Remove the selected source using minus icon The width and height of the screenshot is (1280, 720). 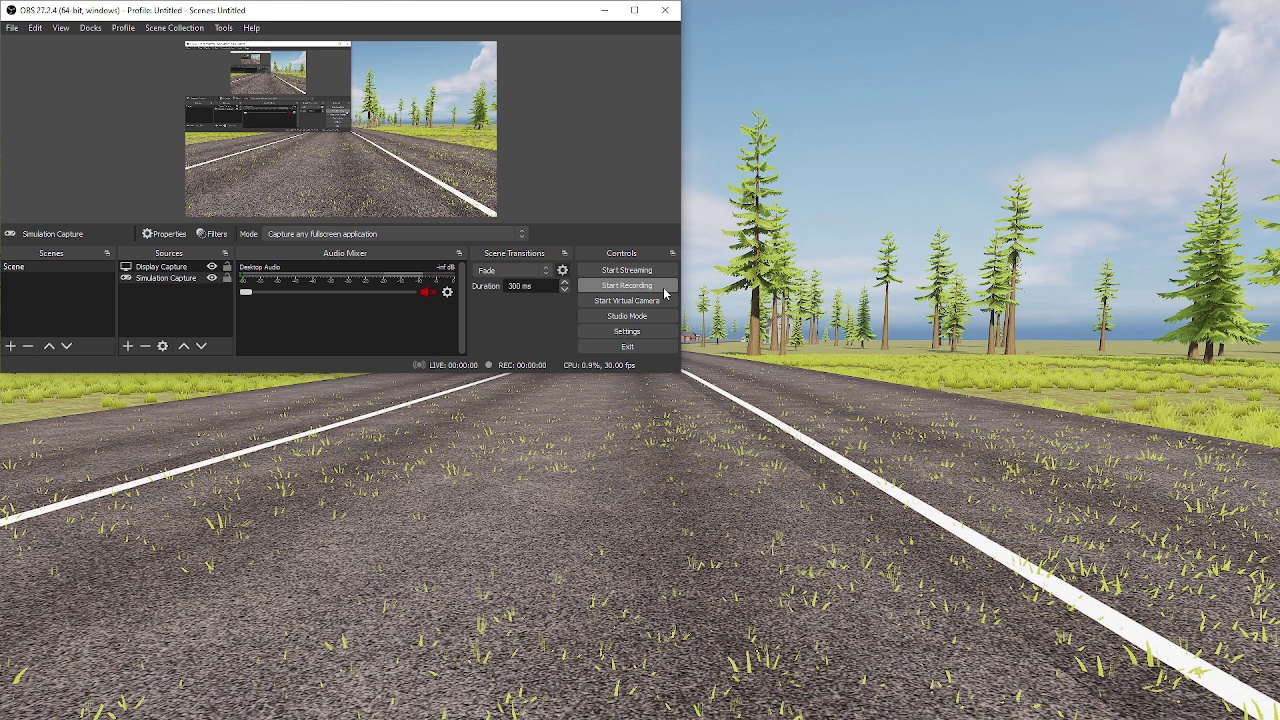[x=145, y=345]
